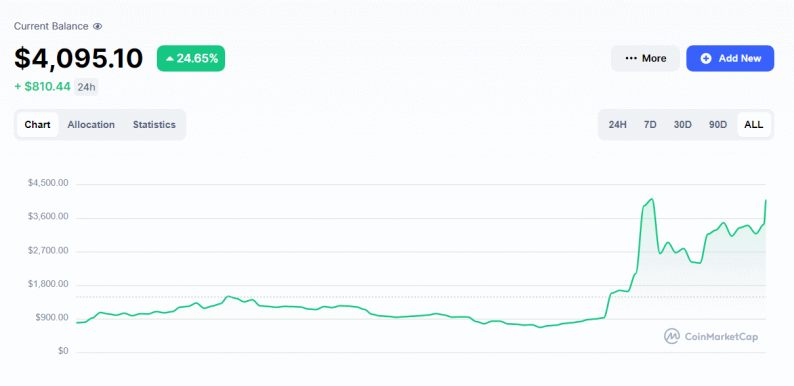
Task: Click the CoinMarketCap logo watermark
Action: click(711, 336)
